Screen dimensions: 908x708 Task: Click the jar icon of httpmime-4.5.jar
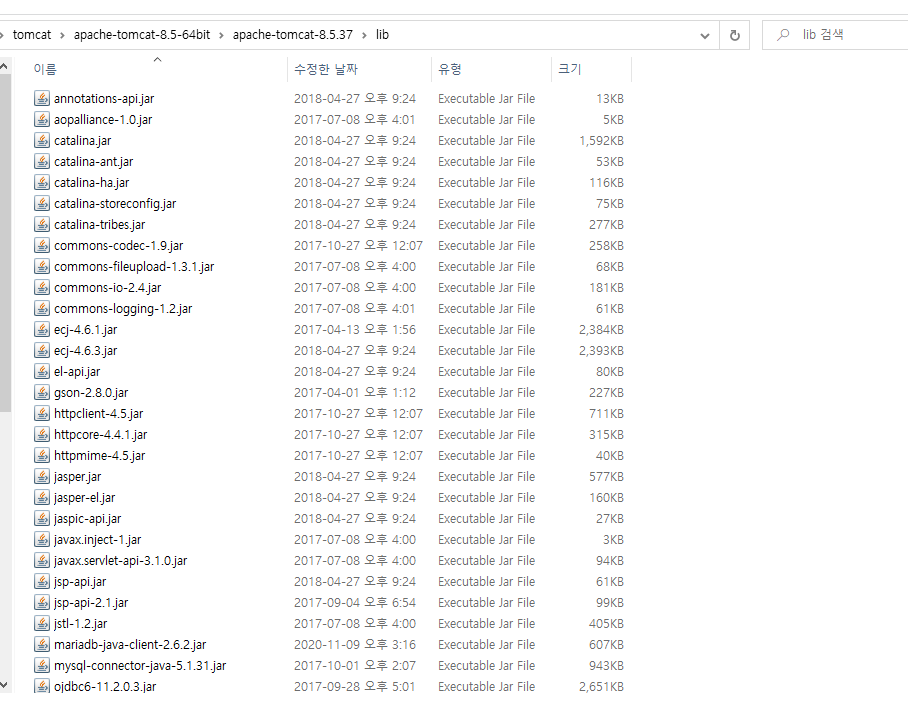click(x=42, y=456)
